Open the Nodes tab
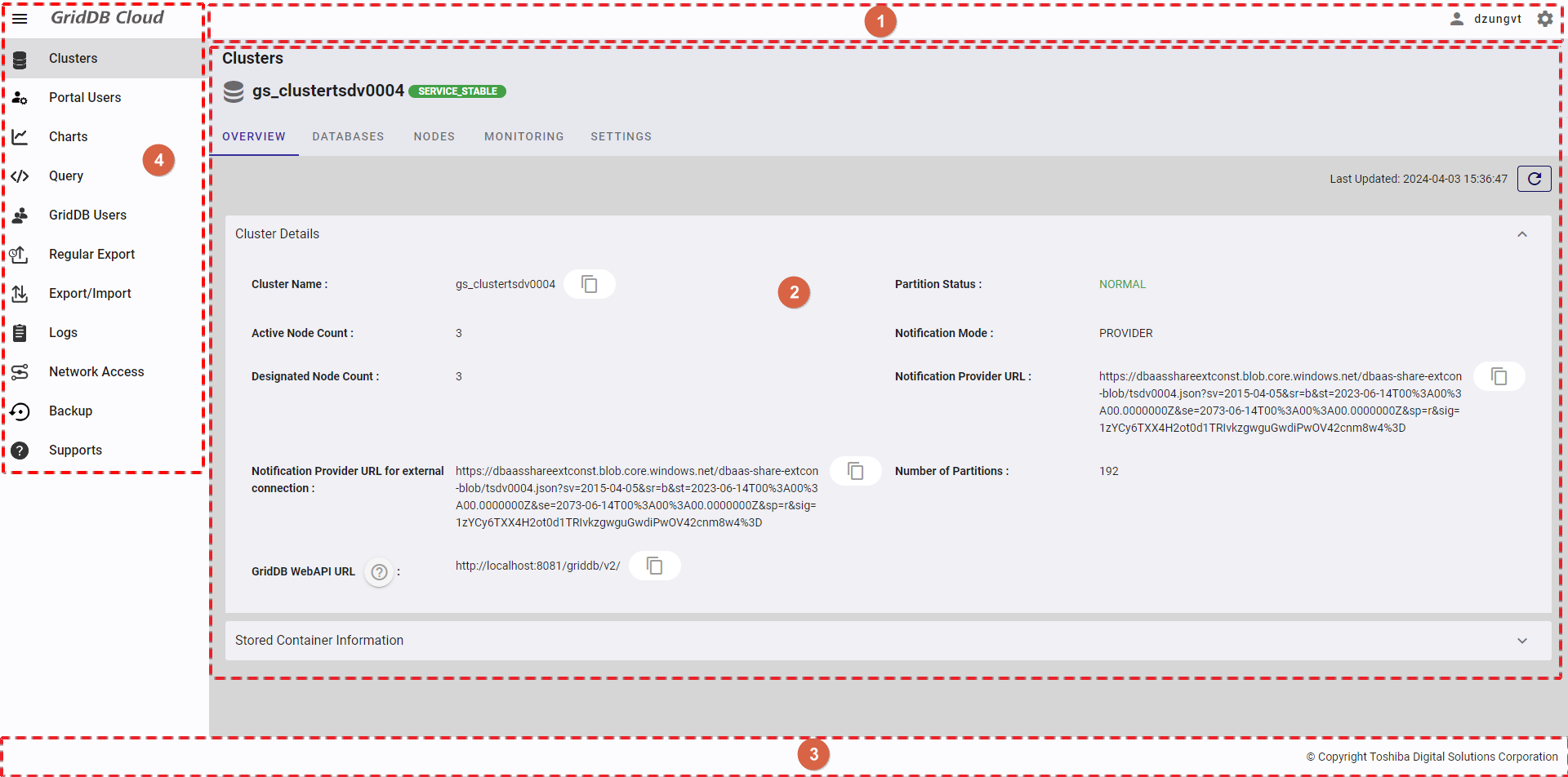Viewport: 1568px width, 777px height. [x=434, y=136]
